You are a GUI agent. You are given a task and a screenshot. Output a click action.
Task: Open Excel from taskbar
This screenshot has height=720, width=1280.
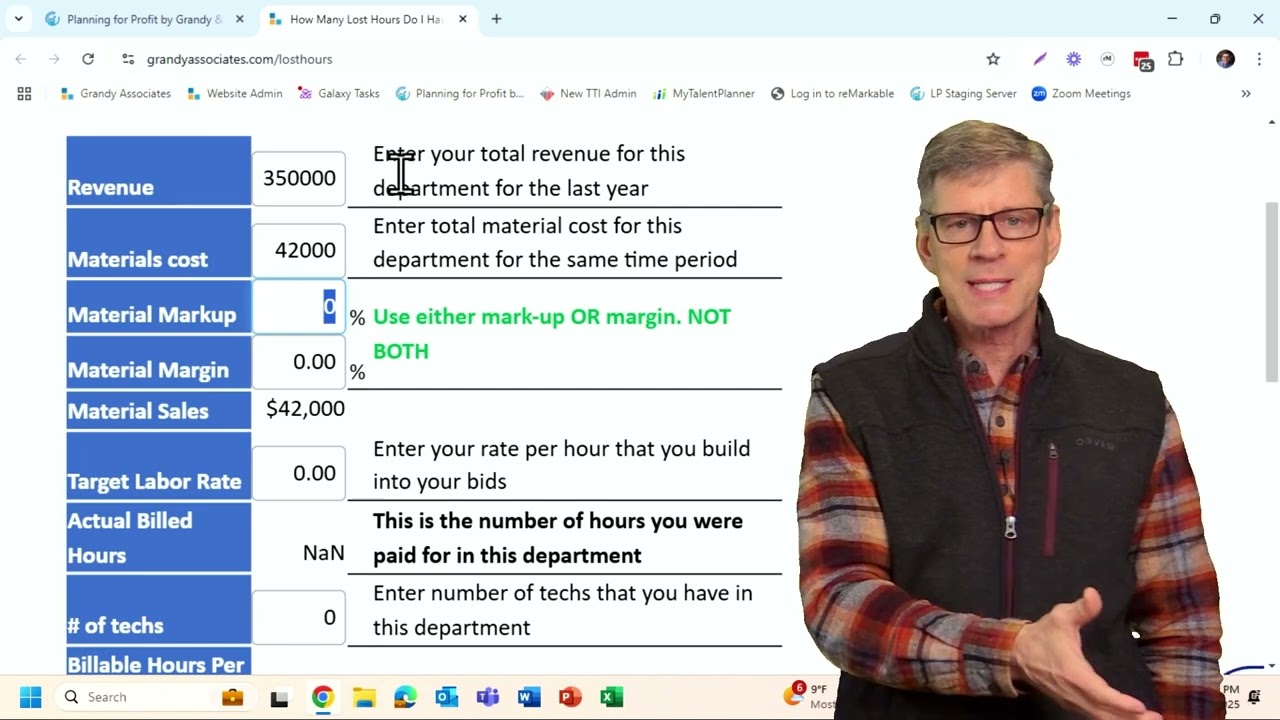612,697
